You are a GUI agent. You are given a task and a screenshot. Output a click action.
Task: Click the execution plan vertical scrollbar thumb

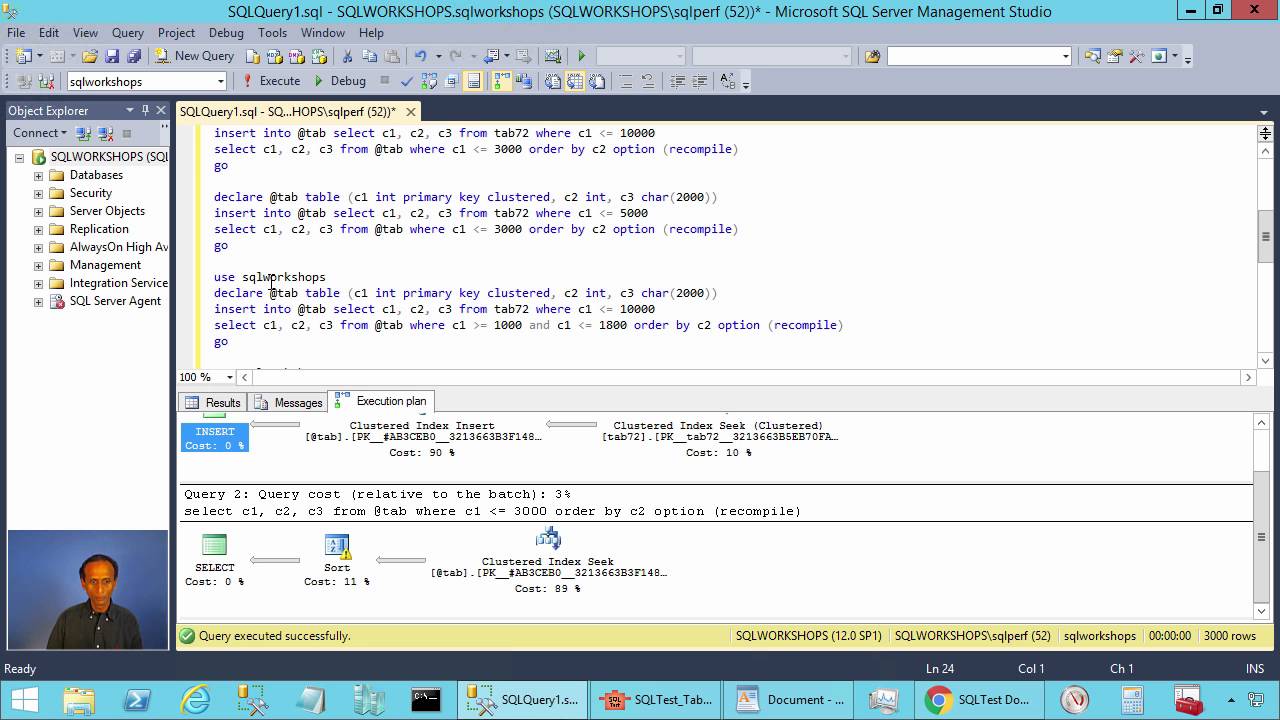(1262, 537)
